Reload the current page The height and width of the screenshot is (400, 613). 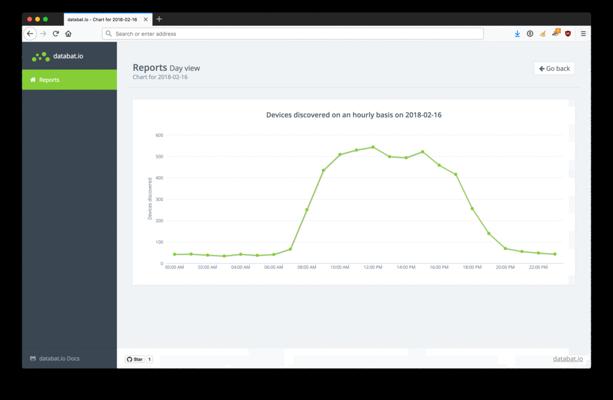click(56, 34)
